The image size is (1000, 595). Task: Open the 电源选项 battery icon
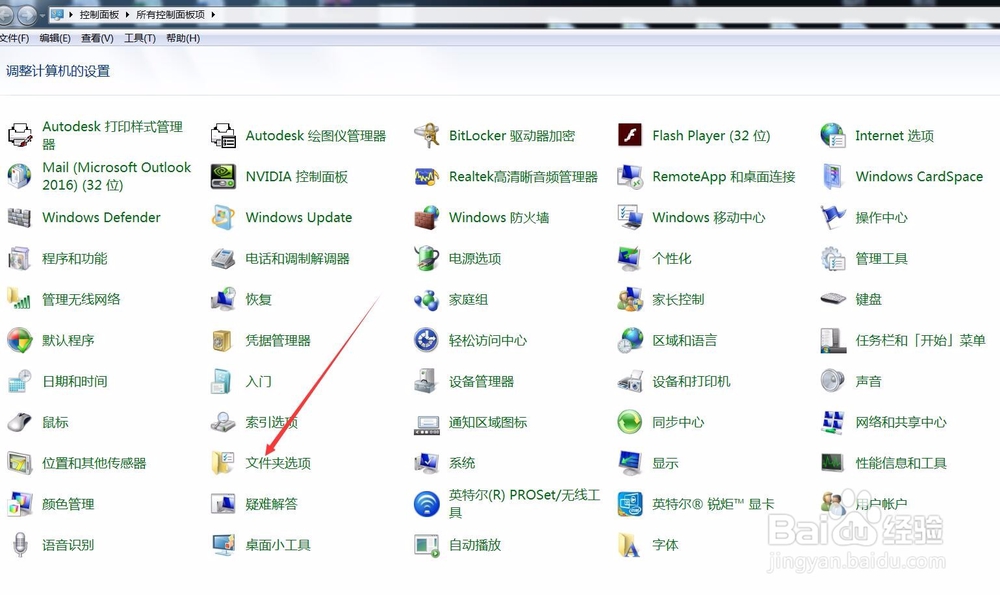coord(426,258)
